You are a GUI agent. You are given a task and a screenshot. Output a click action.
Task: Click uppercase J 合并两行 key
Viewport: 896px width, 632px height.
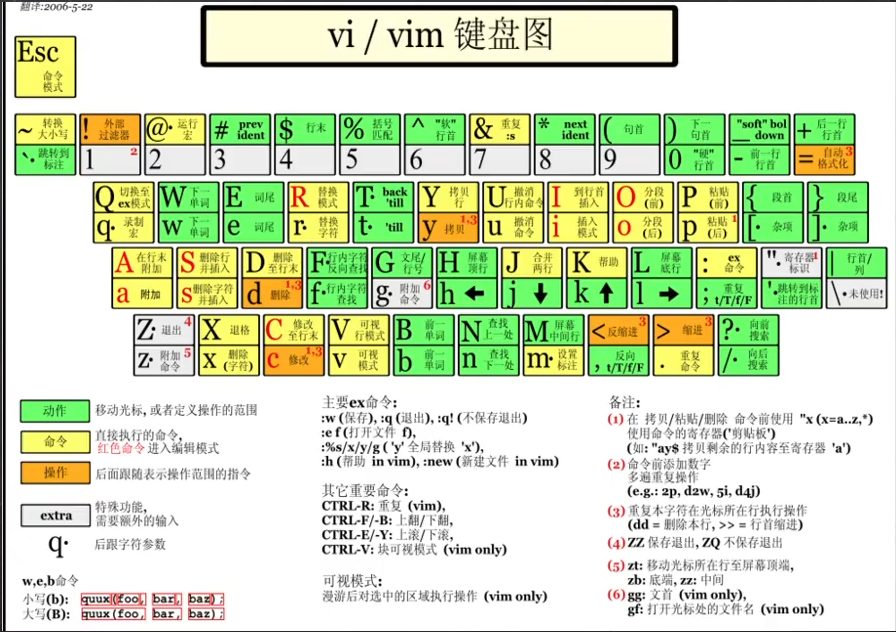[x=532, y=263]
